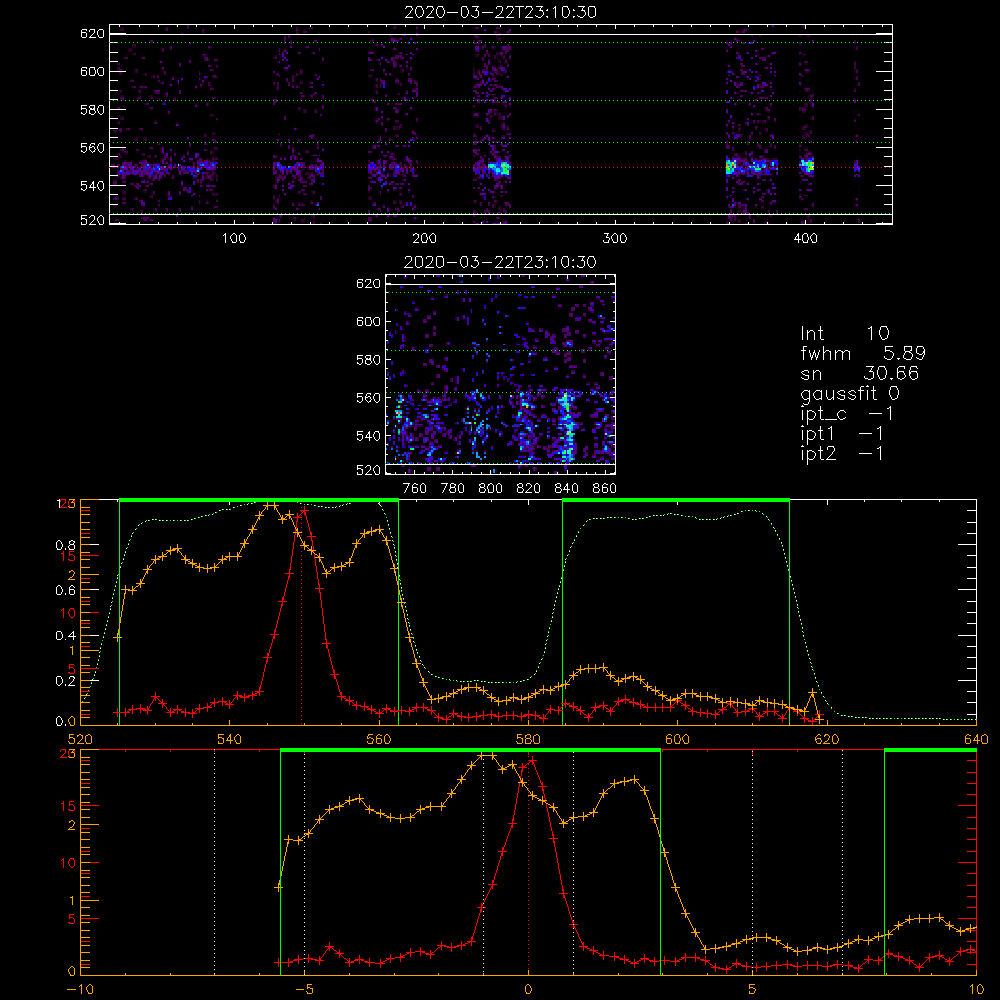Click x-axis label 540 on profile plot
This screenshot has width=1000, height=1000.
pos(230,739)
